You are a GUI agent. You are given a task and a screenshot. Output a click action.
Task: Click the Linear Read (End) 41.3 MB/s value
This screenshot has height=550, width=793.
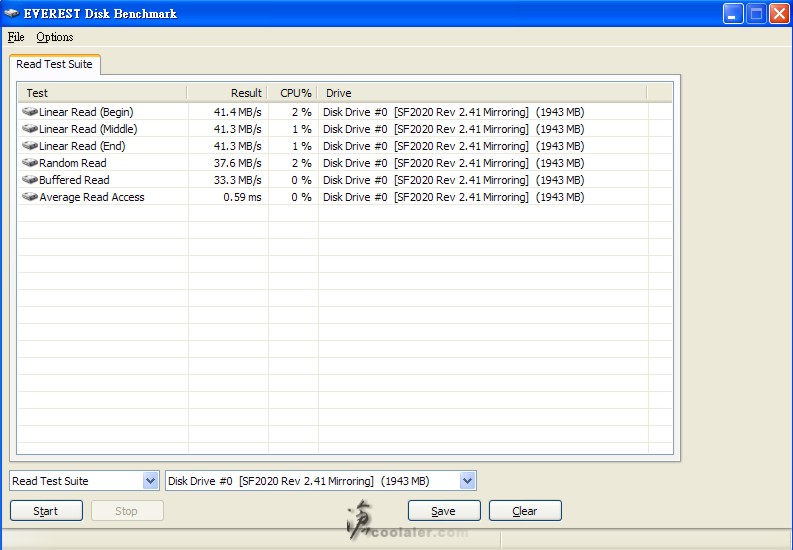237,146
